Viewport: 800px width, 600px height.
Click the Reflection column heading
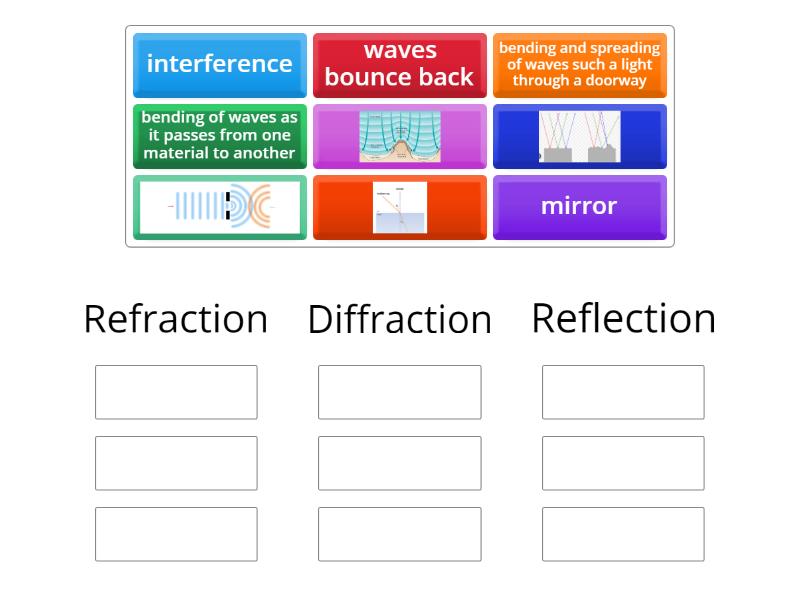pos(622,316)
